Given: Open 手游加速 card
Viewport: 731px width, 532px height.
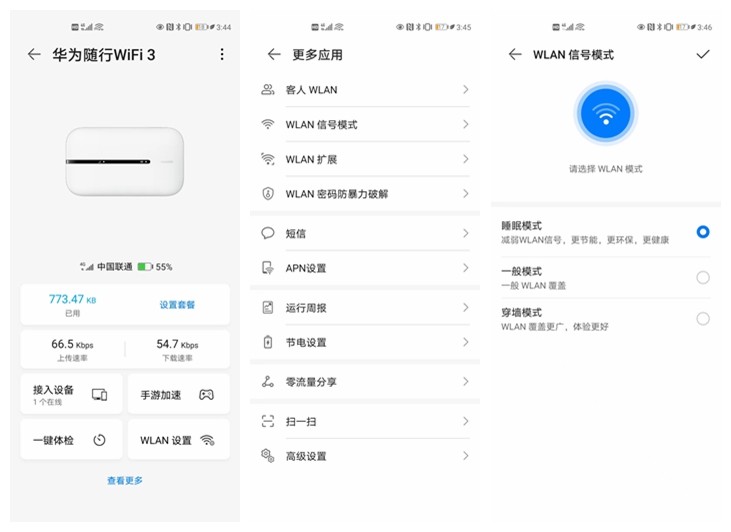Looking at the screenshot, I should click(x=179, y=394).
